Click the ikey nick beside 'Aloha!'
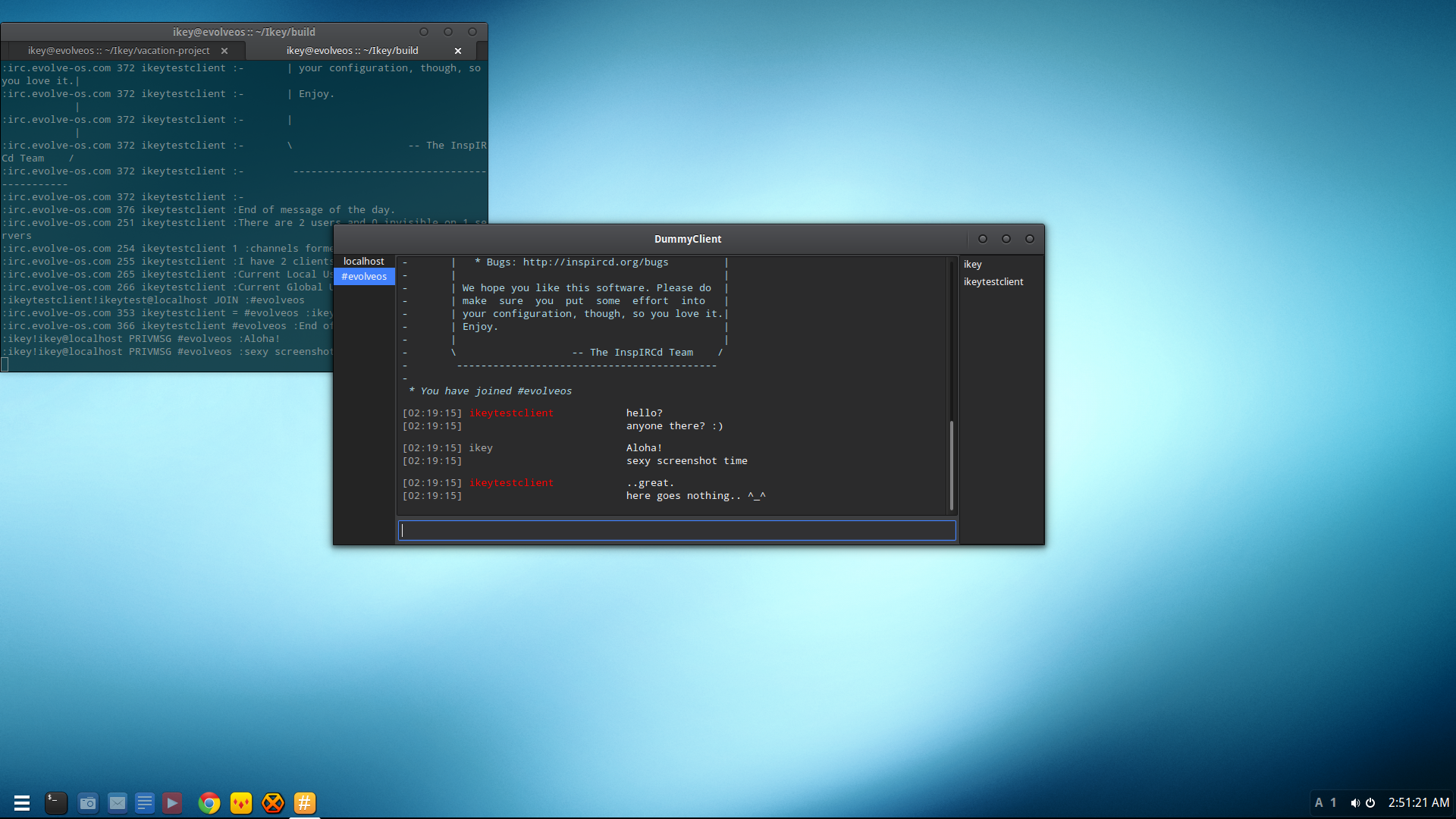This screenshot has height=819, width=1456. pyautogui.click(x=481, y=448)
